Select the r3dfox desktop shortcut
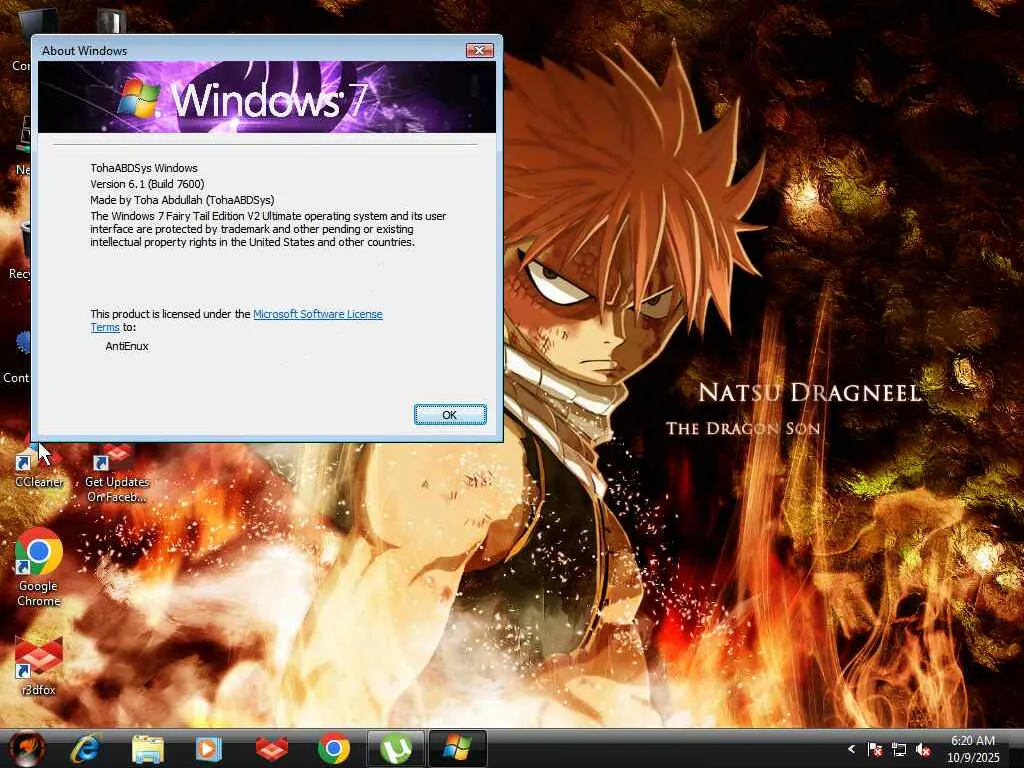 39,665
